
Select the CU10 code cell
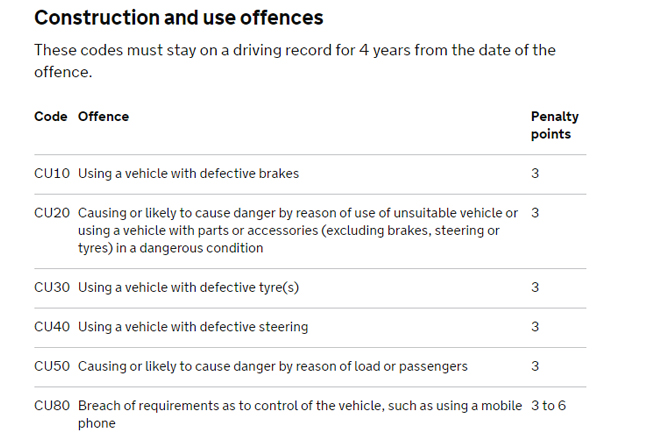52,173
